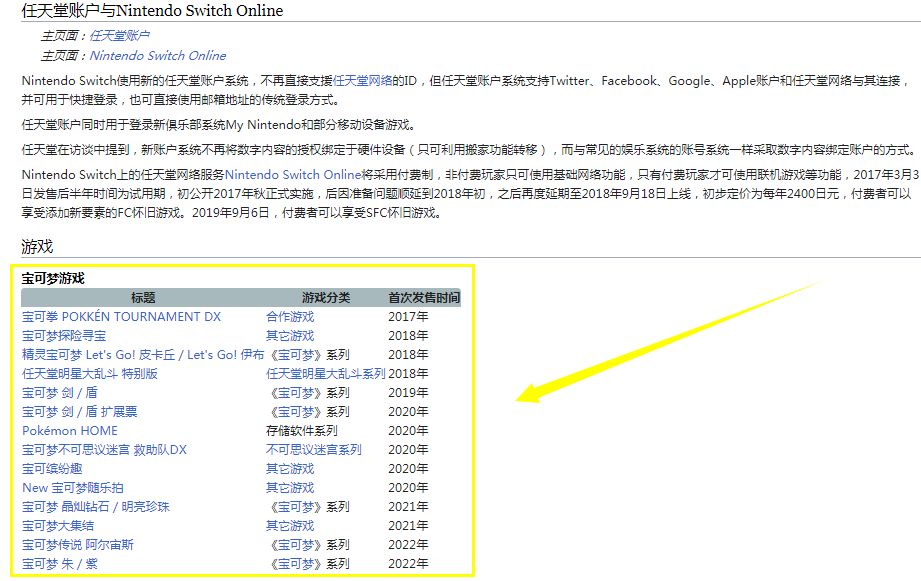The height and width of the screenshot is (581, 921).
Task: Click the paragraph starting 任天堂账户同时用于登录新俱乐部系统
Action: pos(220,125)
